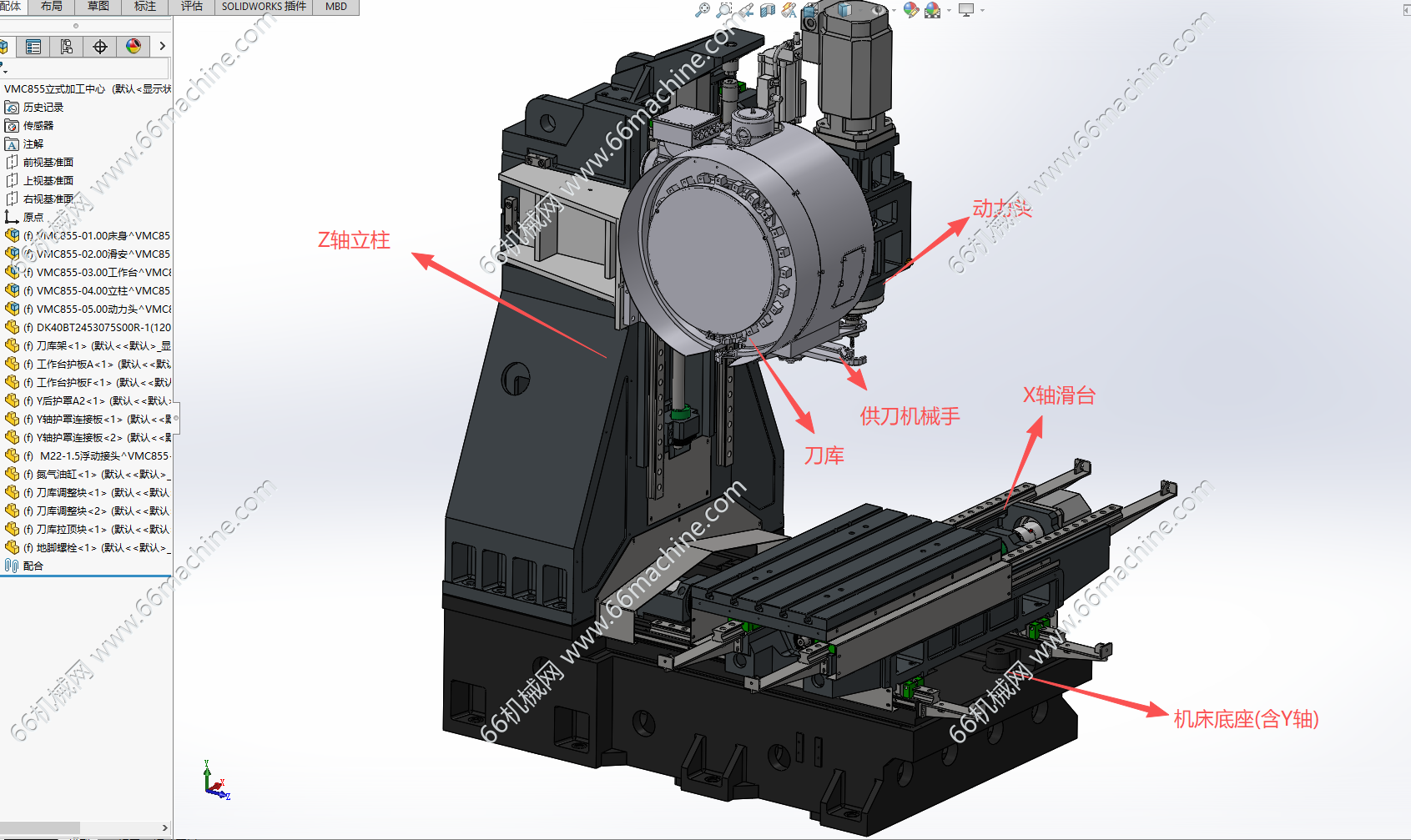Expand more manager tabs with chevron
The image size is (1411, 840).
pos(162,47)
